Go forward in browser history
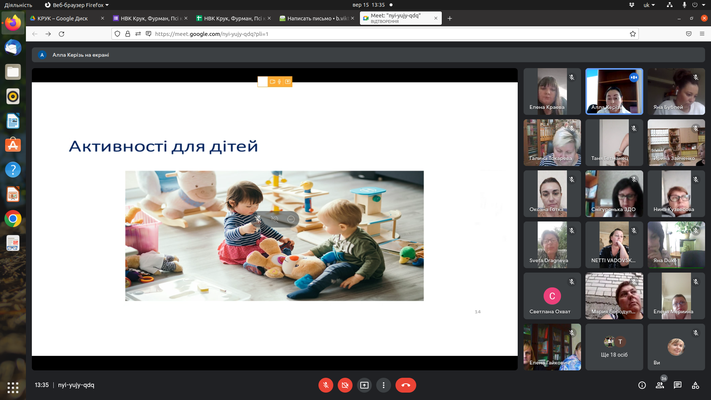This screenshot has width=711, height=400. (x=48, y=34)
